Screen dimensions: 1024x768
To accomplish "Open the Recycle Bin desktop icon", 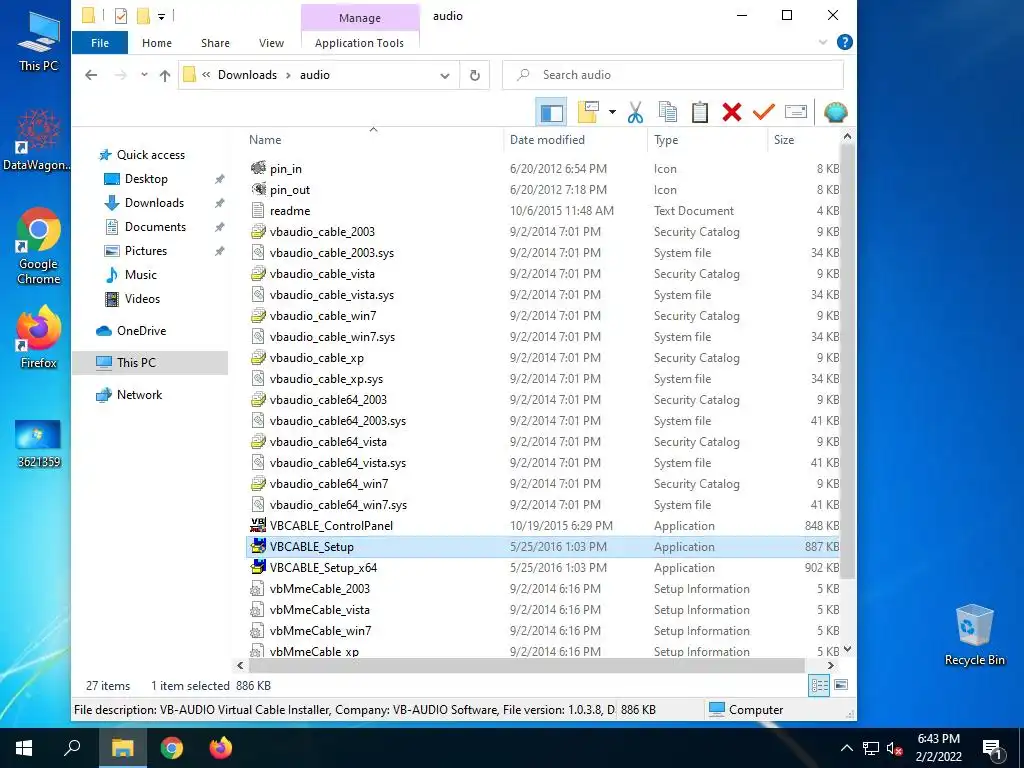I will pyautogui.click(x=974, y=635).
